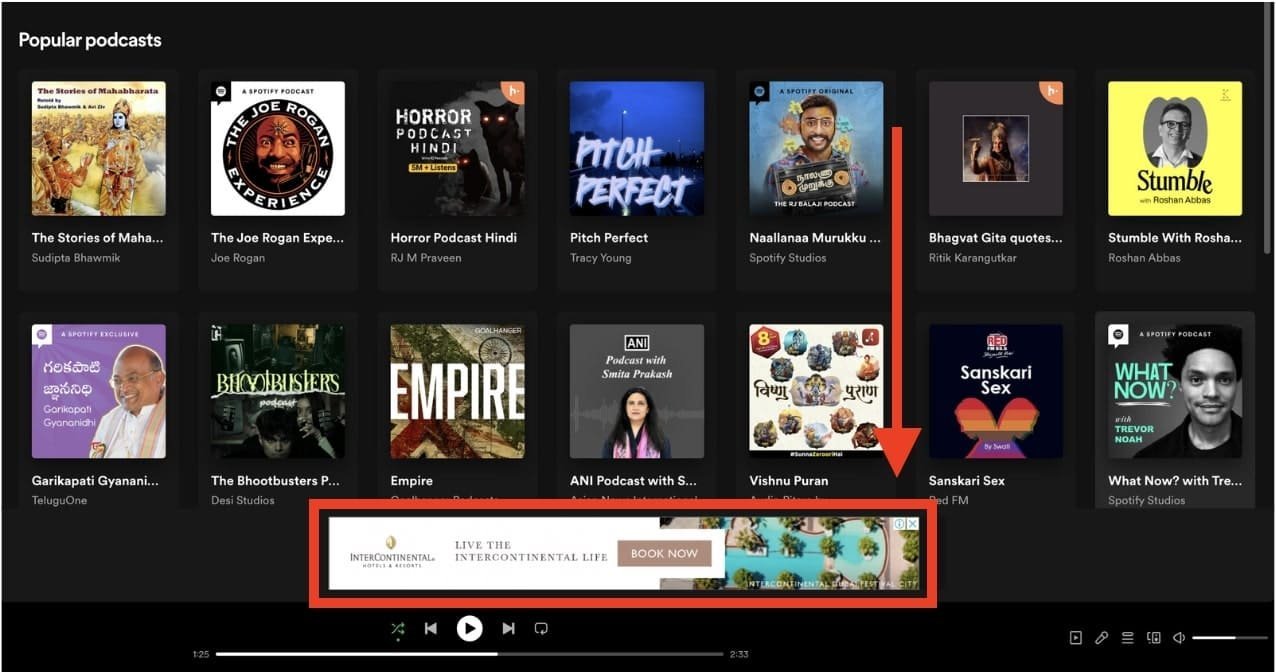
Task: Click the Horror Podcast Hindi title text
Action: [x=453, y=238]
